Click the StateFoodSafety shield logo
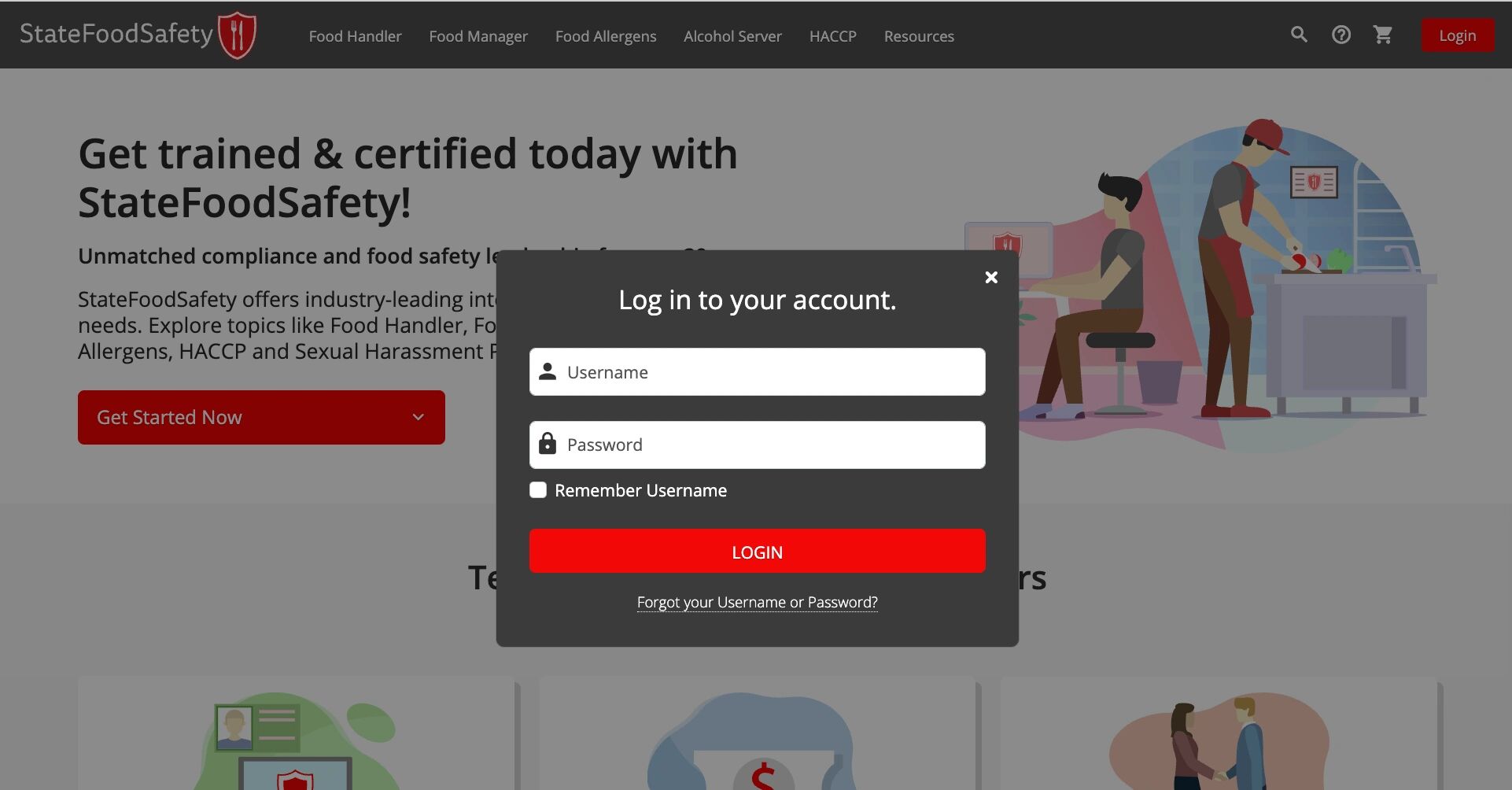This screenshot has width=1512, height=790. coord(237,35)
